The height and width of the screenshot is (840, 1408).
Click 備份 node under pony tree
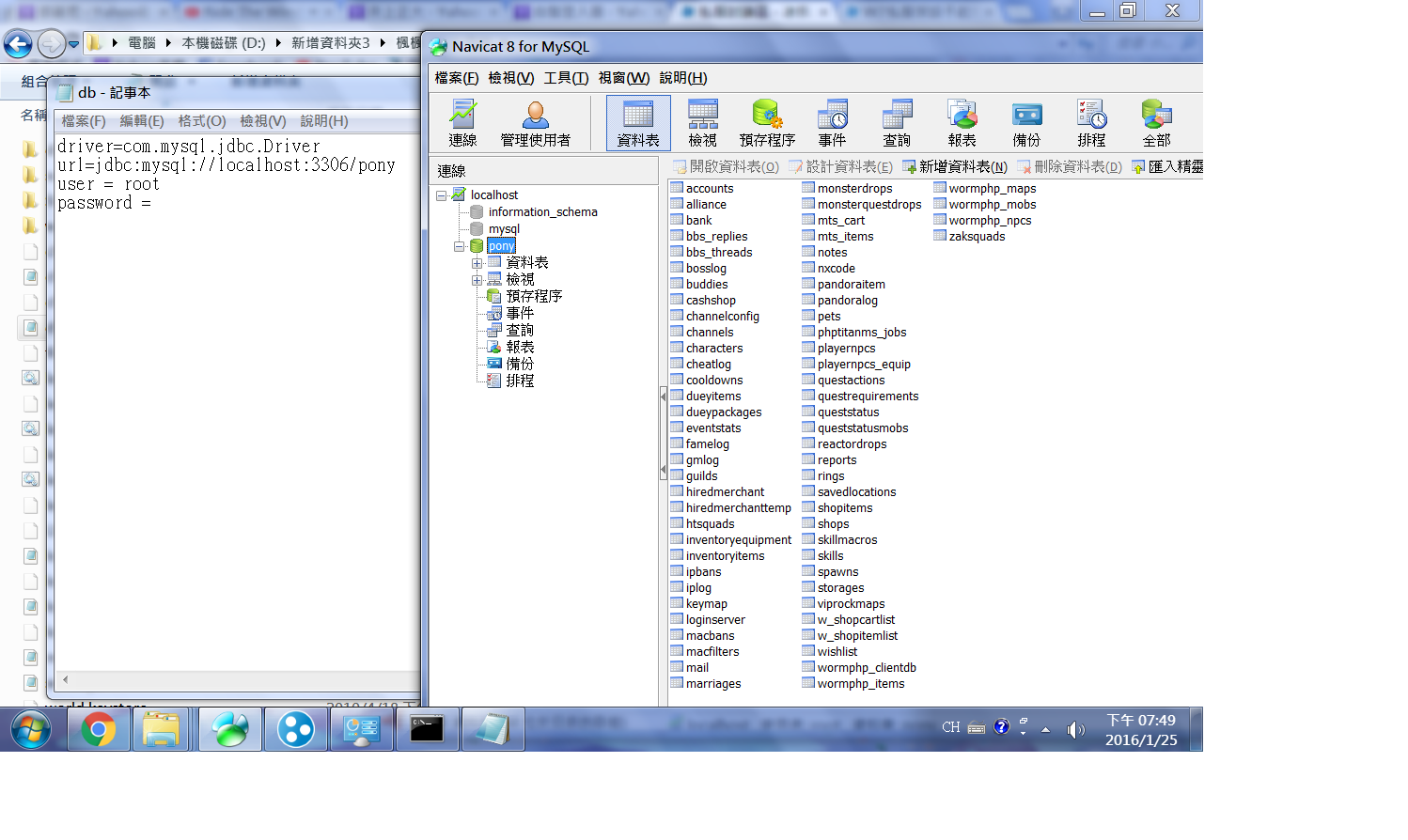(520, 364)
